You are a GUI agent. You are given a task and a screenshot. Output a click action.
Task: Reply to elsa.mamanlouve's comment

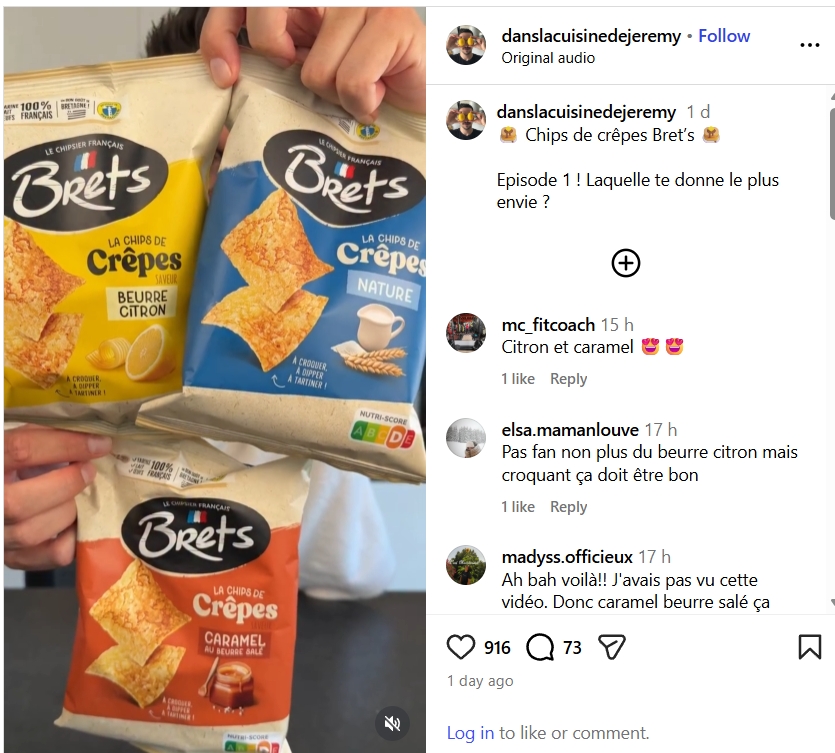[568, 506]
